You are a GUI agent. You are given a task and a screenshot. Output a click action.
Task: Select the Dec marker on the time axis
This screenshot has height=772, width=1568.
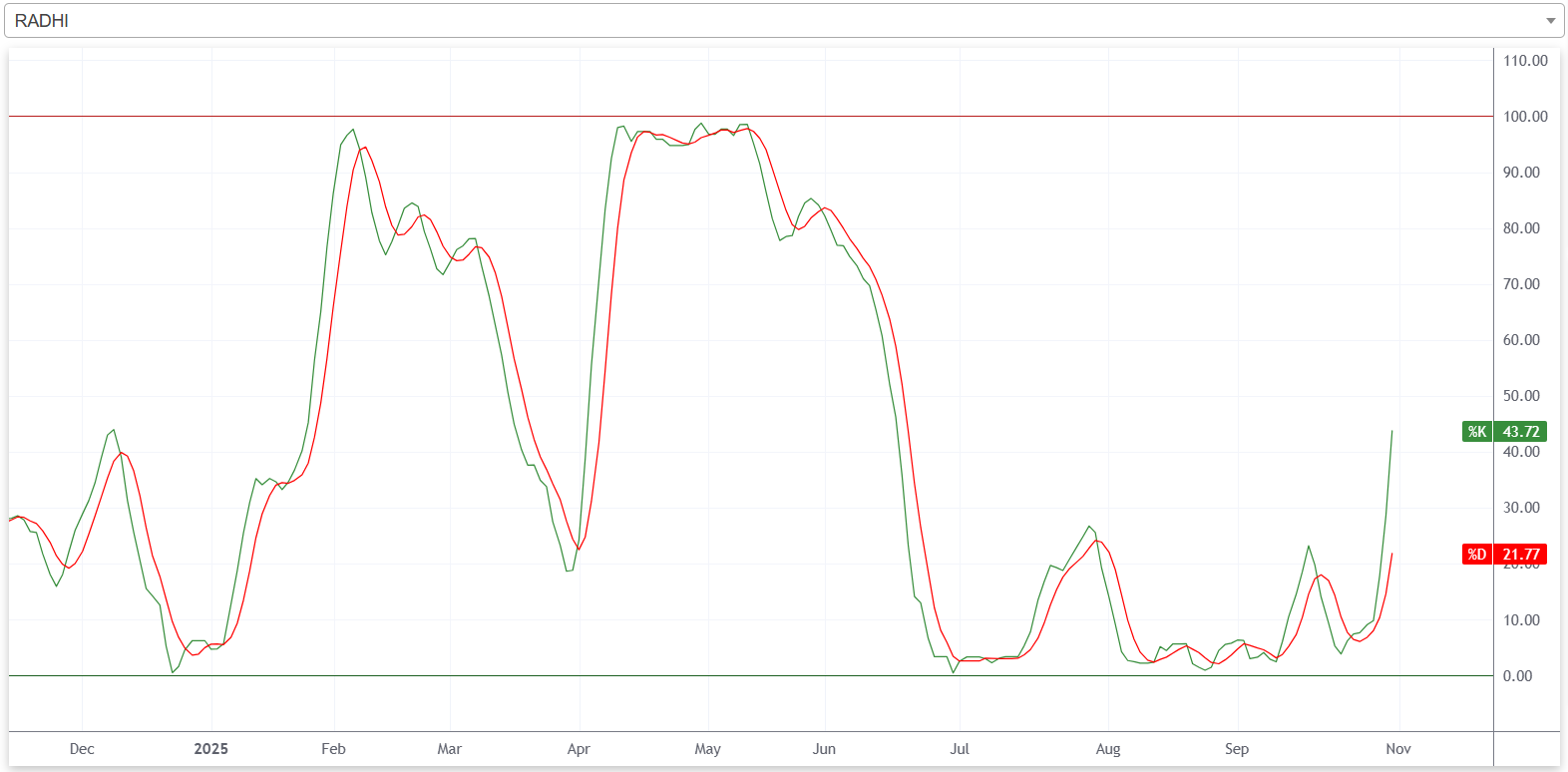[82, 749]
